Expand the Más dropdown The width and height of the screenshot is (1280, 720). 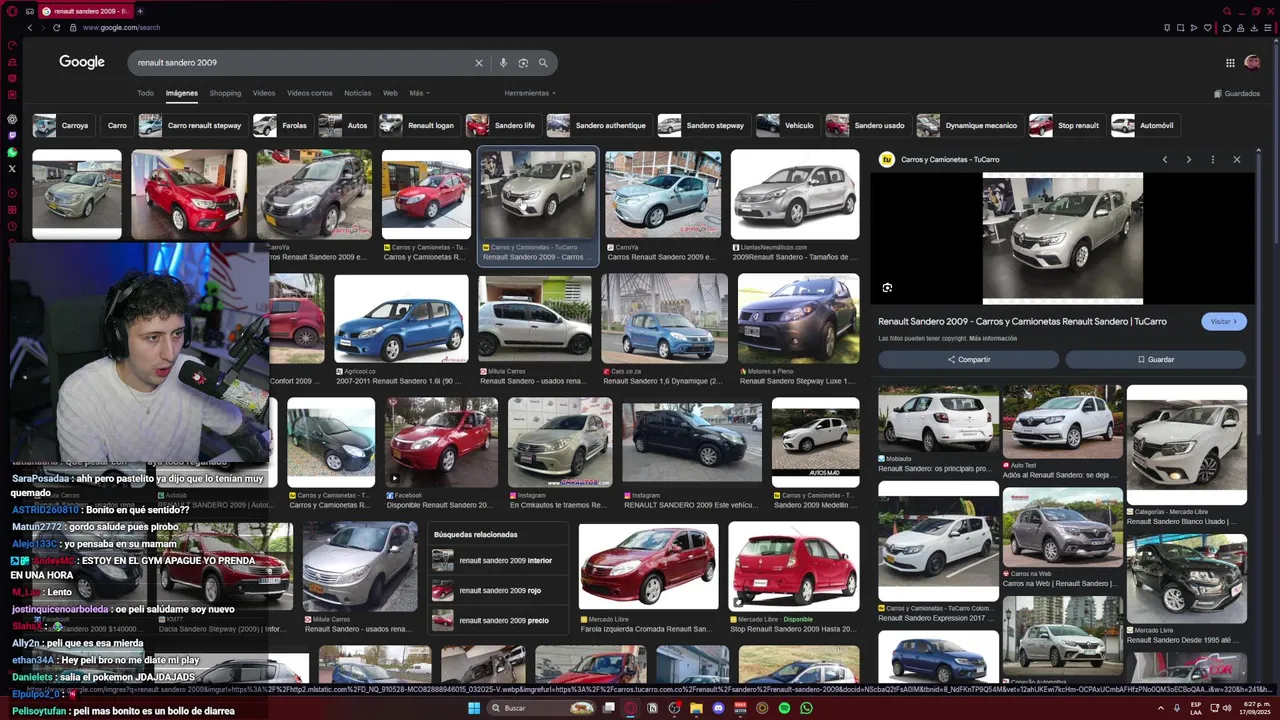click(419, 93)
